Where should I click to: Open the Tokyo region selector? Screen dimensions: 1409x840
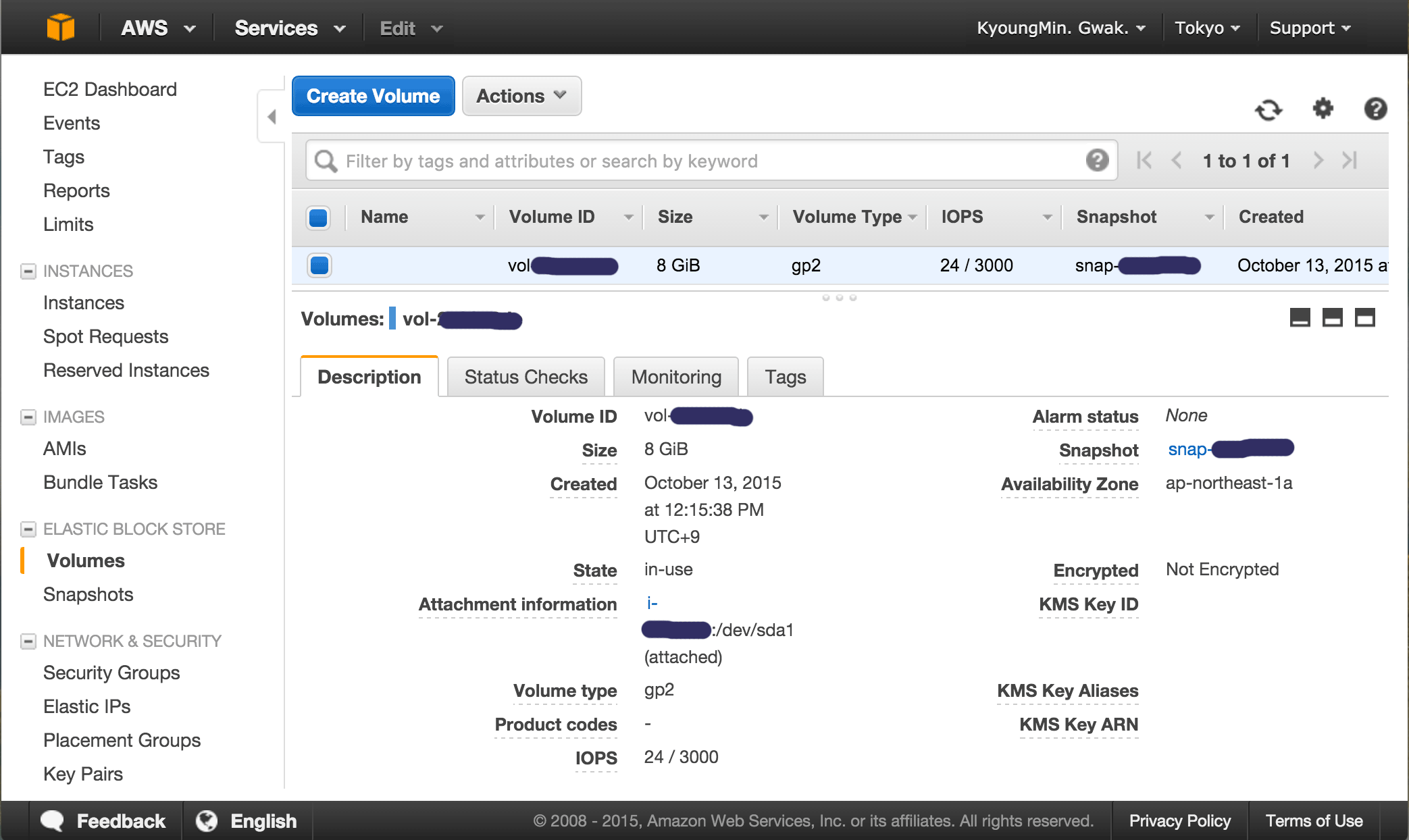coord(1207,28)
